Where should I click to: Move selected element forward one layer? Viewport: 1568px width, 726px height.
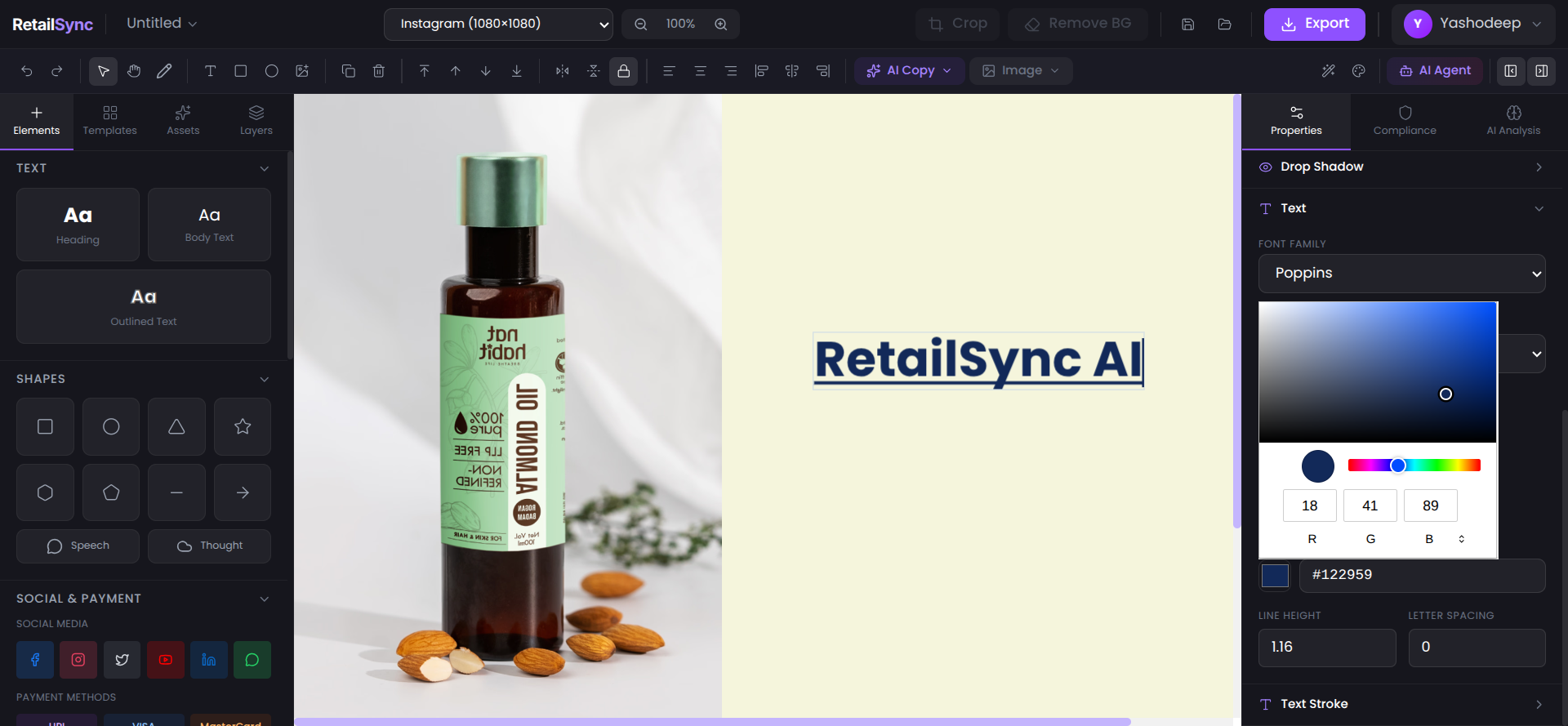click(x=456, y=71)
